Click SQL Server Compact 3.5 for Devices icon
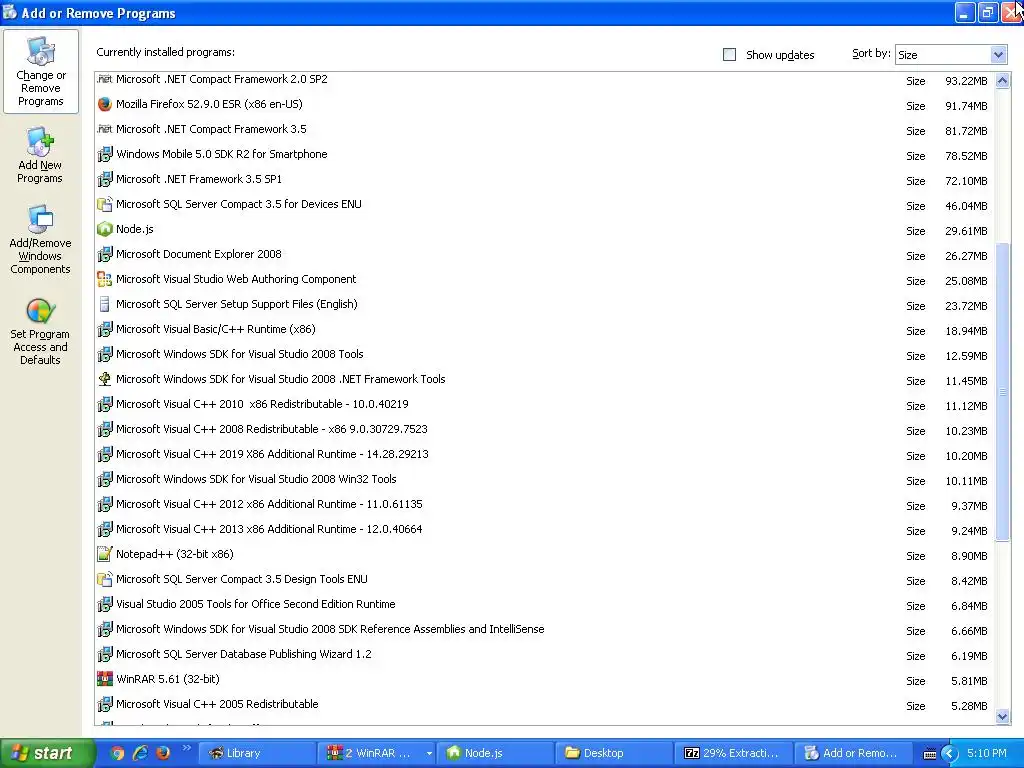Viewport: 1024px width, 768px height. pos(104,204)
